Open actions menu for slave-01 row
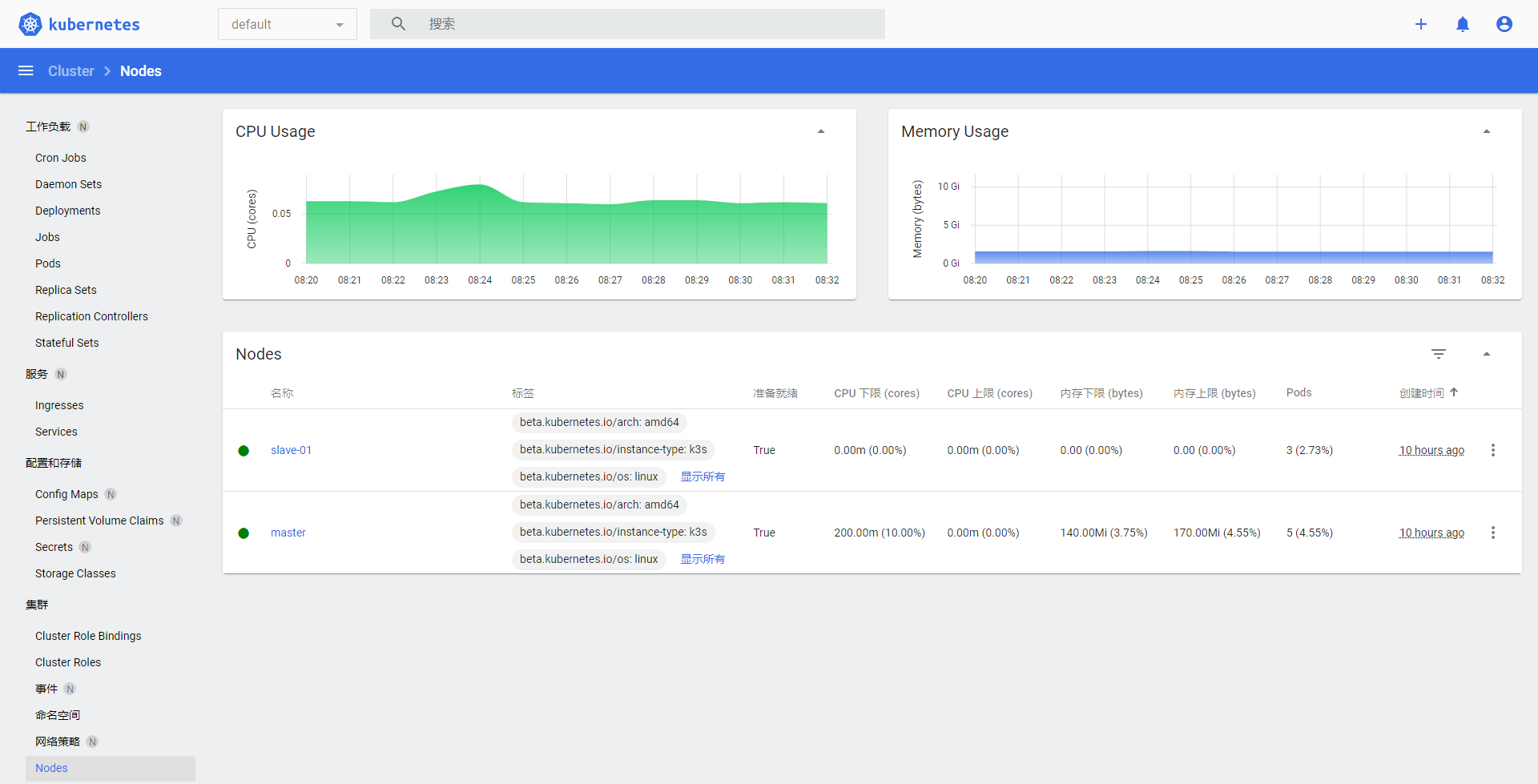 (1493, 450)
